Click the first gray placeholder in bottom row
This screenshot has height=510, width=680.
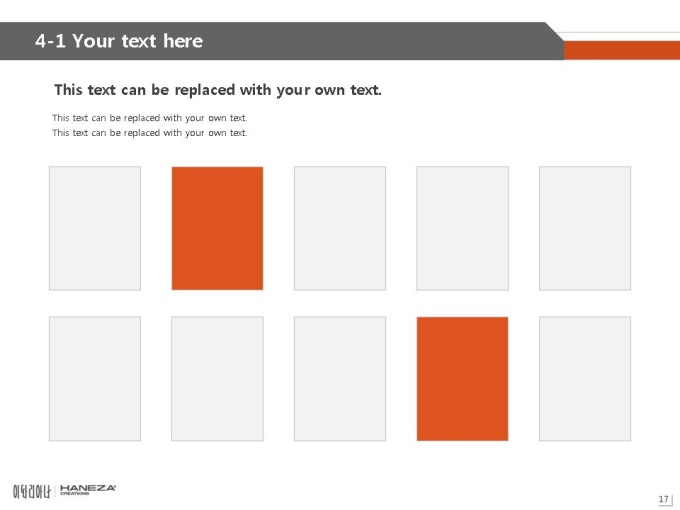coord(95,379)
